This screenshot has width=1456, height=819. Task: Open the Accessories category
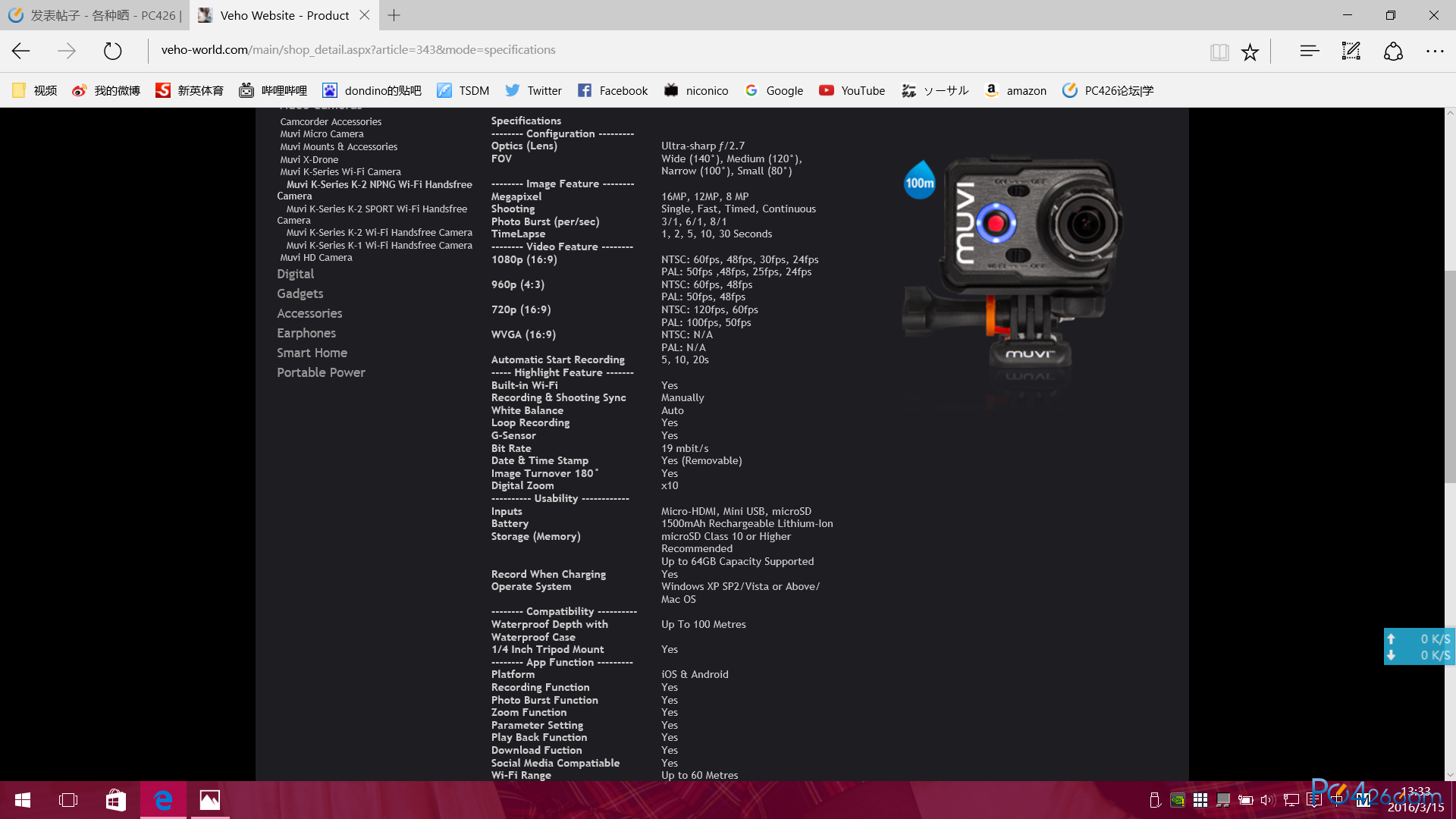coord(309,313)
